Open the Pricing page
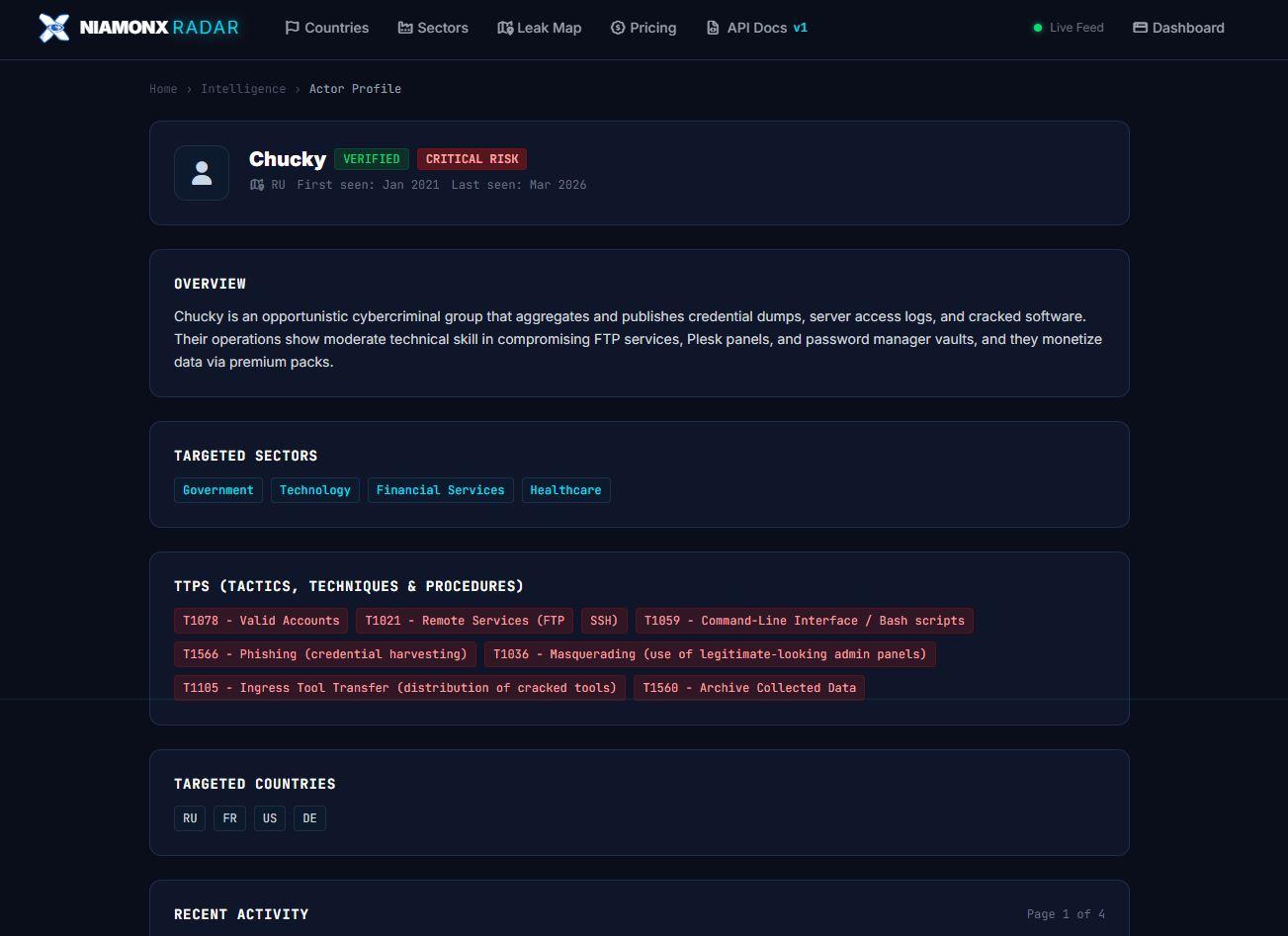 click(x=644, y=28)
